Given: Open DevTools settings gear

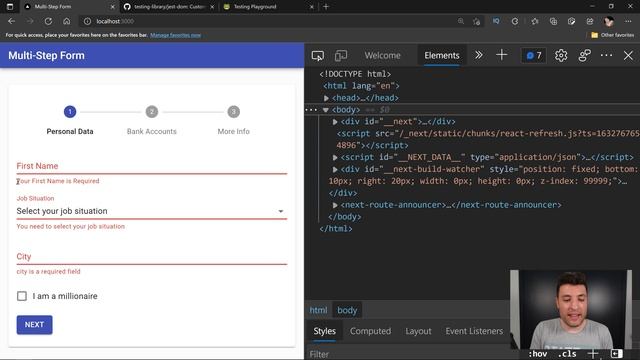Looking at the screenshot, I should click(x=561, y=56).
